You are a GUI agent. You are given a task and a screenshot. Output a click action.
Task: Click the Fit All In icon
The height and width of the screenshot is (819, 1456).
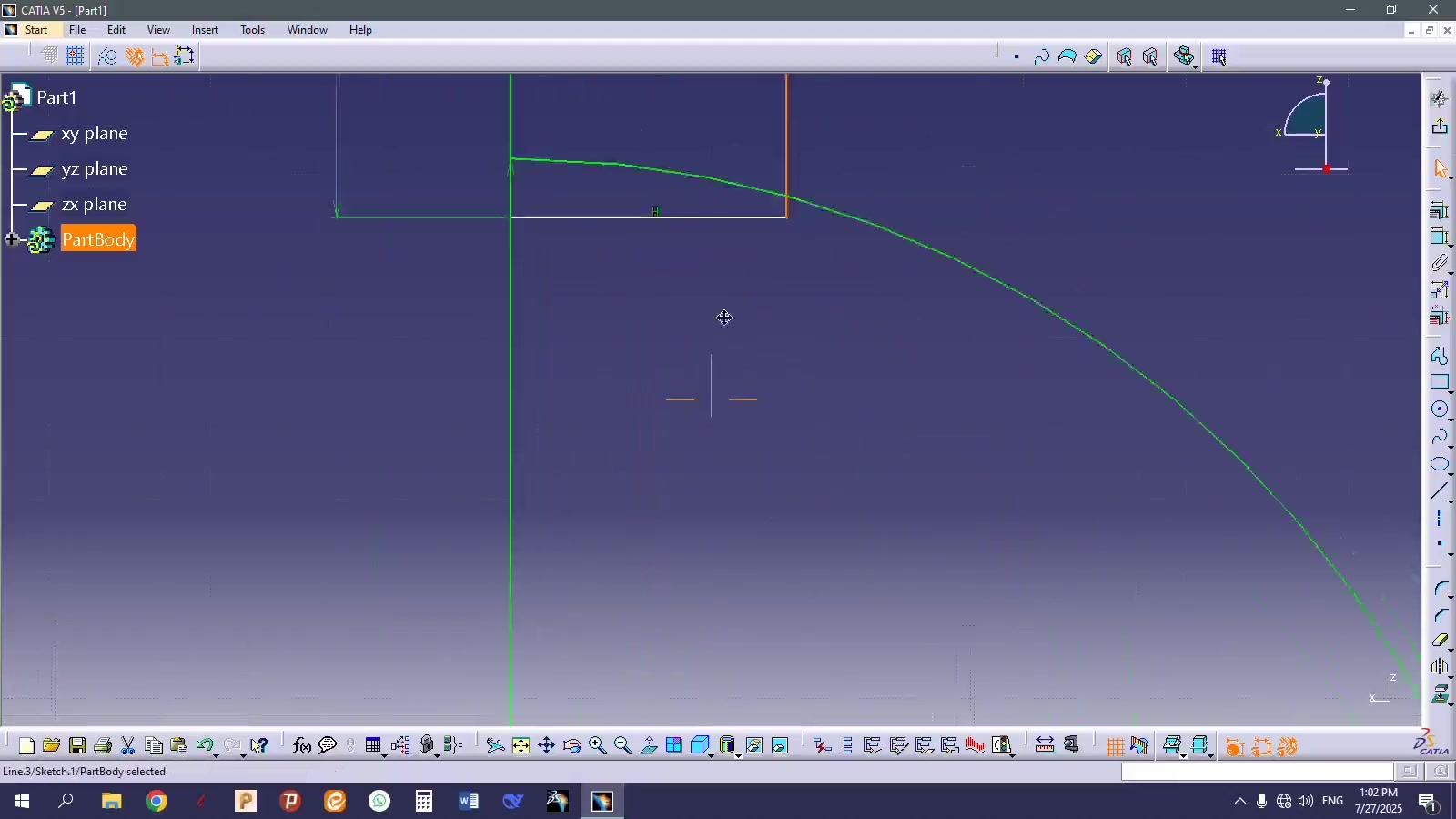click(x=521, y=746)
